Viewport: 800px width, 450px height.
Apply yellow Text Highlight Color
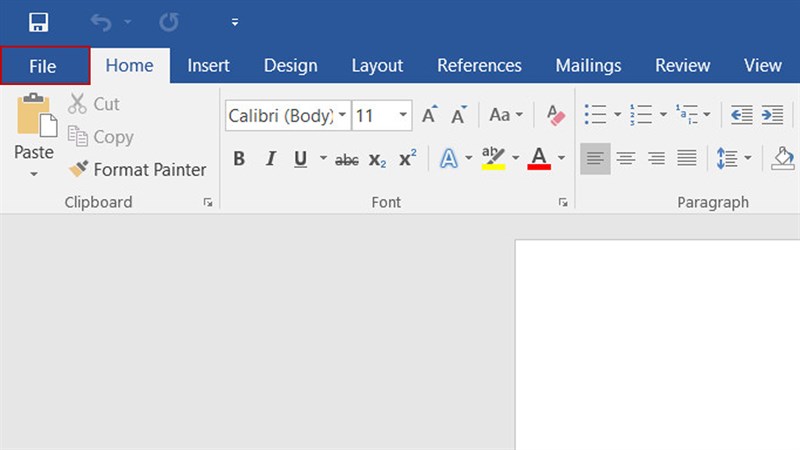[493, 158]
